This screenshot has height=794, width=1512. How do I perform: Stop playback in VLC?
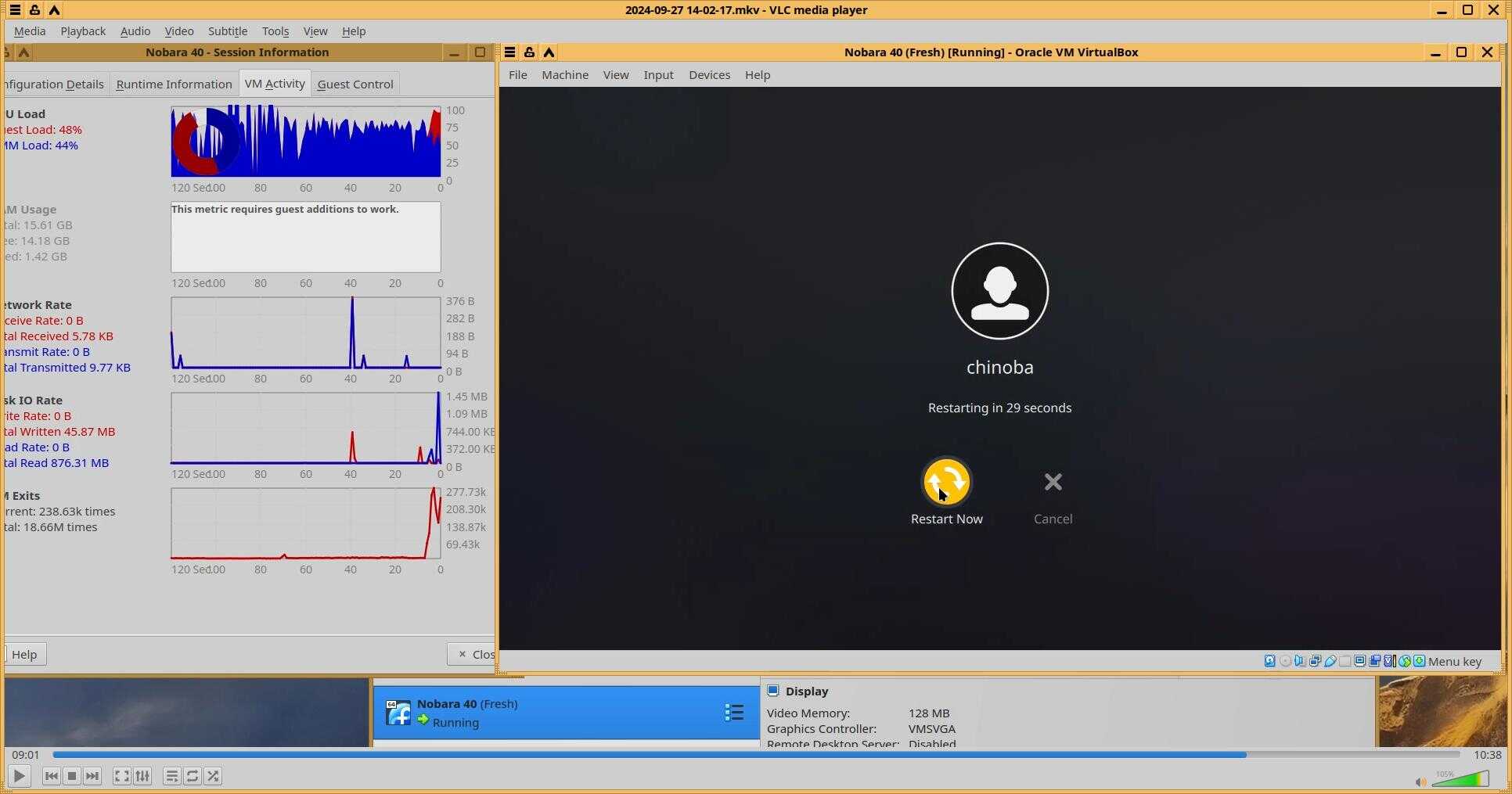[72, 776]
